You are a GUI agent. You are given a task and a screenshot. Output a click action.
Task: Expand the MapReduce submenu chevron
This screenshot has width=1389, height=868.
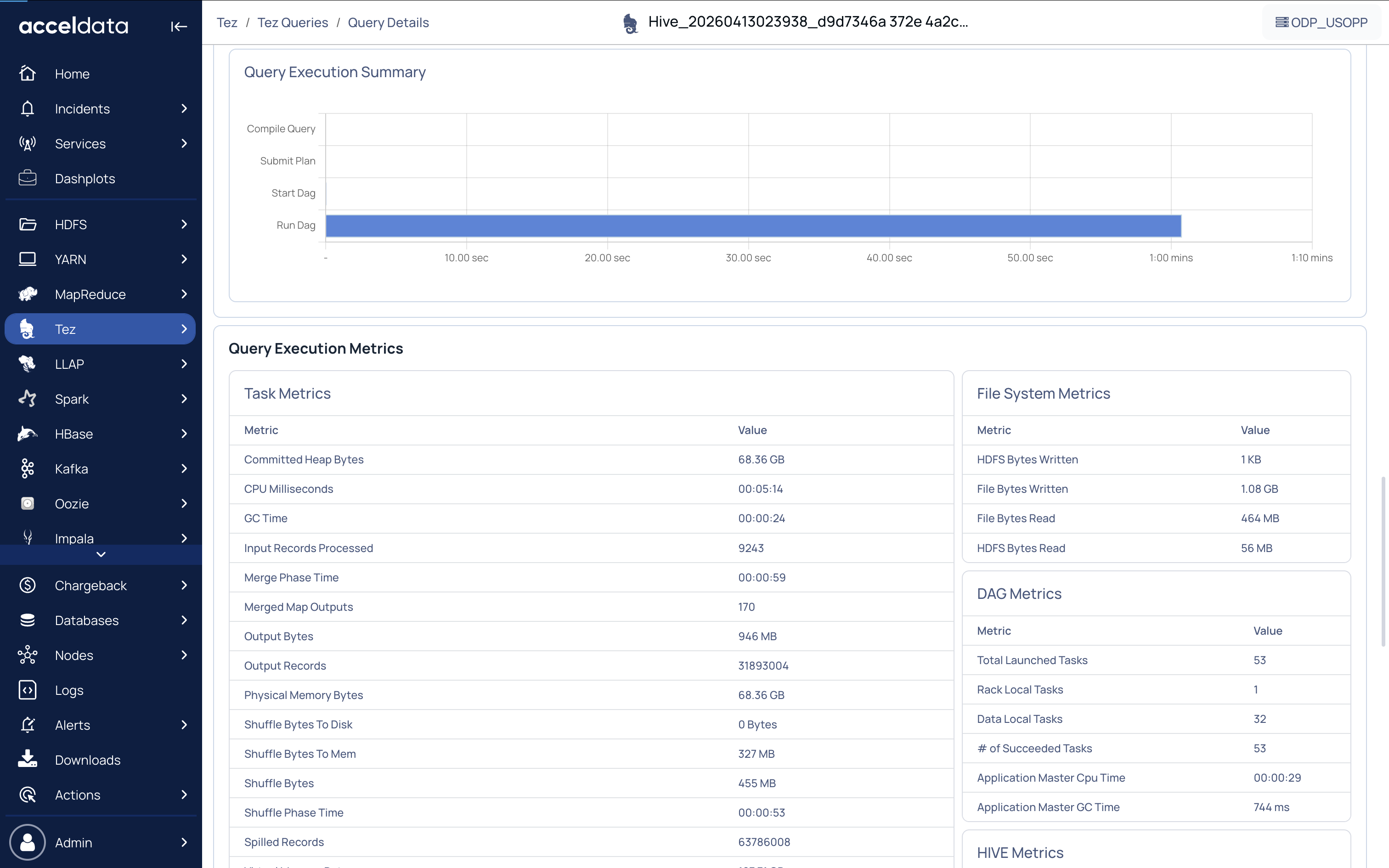pos(184,294)
